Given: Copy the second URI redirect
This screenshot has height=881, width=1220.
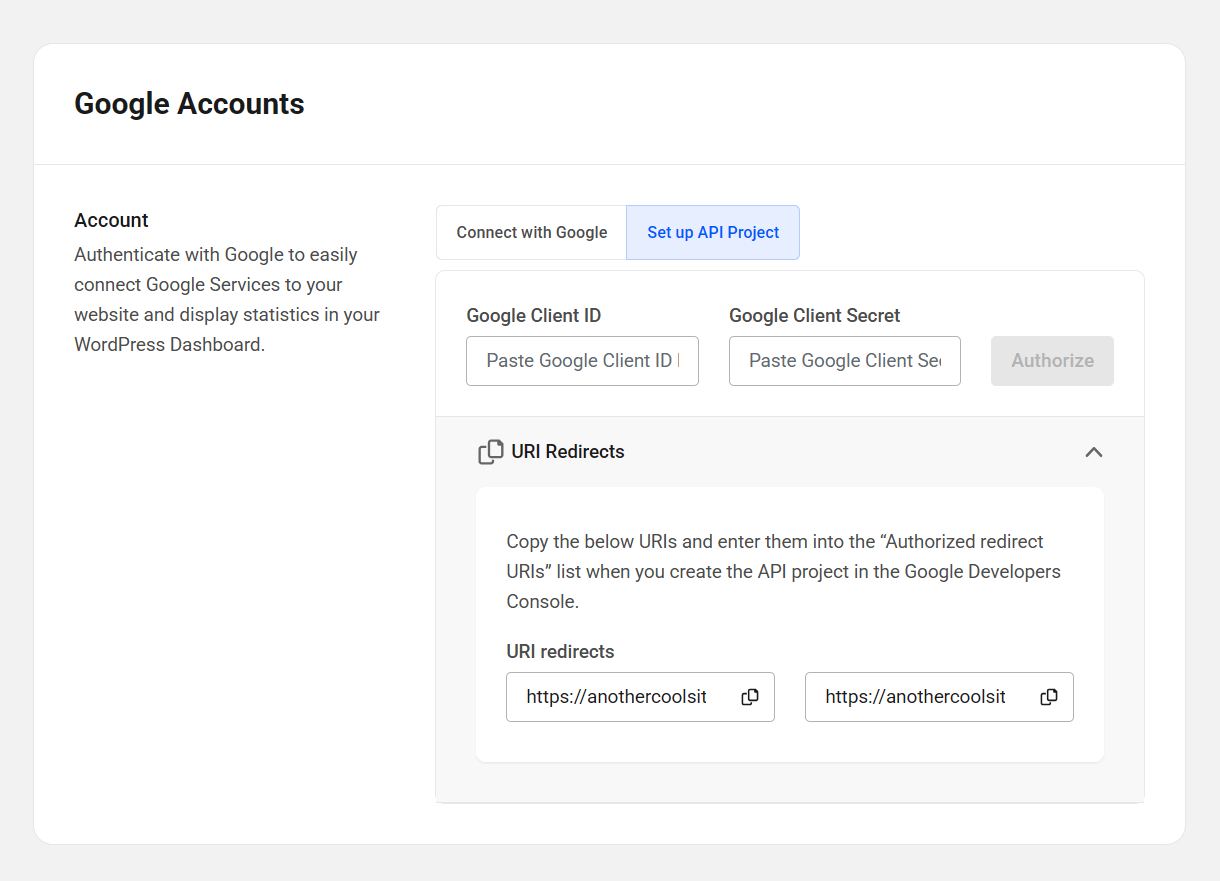Looking at the screenshot, I should pos(1049,697).
